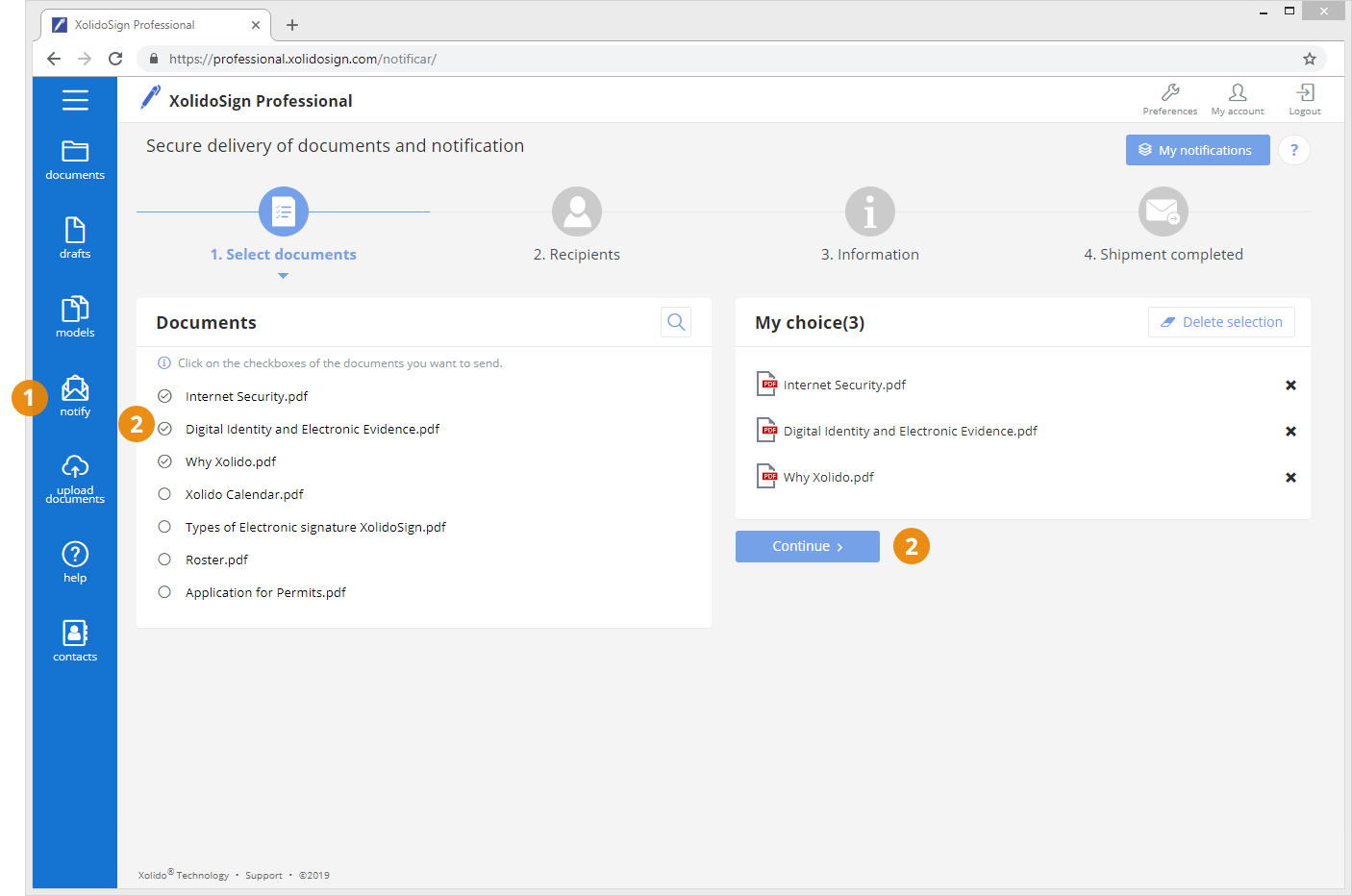The height and width of the screenshot is (896, 1352).
Task: Remove Internet Security.pdf from My choice
Action: tap(1290, 386)
